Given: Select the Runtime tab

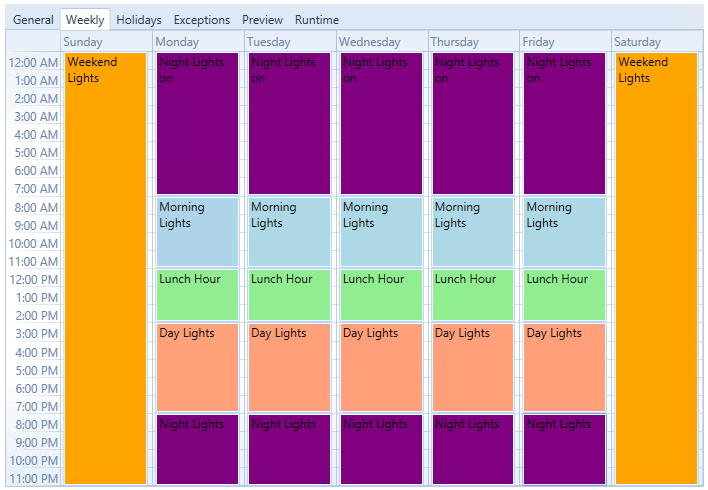Looking at the screenshot, I should (x=316, y=20).
